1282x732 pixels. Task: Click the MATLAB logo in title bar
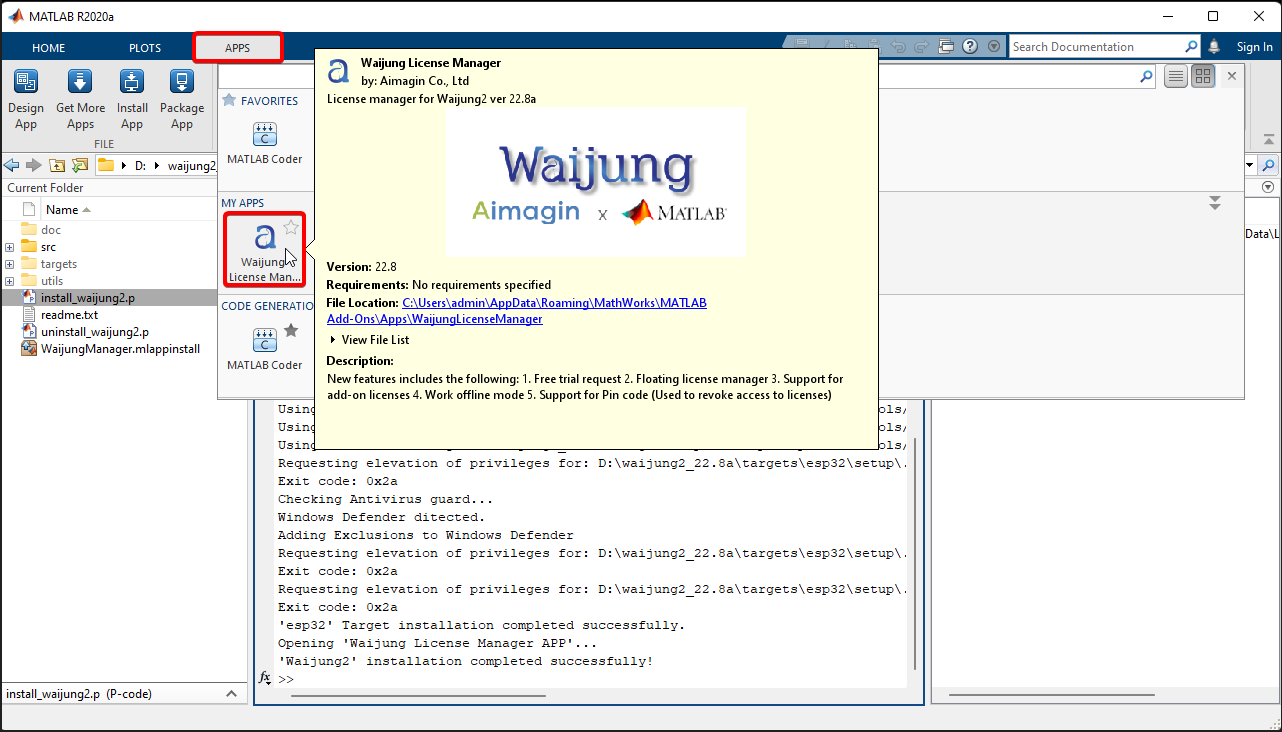pyautogui.click(x=16, y=16)
